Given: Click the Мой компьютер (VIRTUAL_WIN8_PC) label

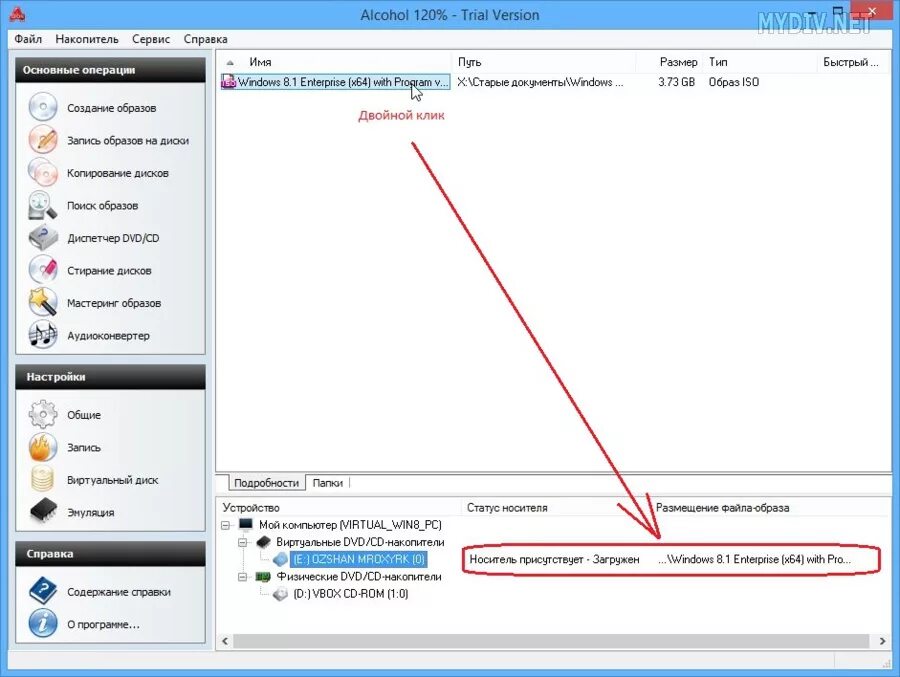Looking at the screenshot, I should tap(350, 525).
